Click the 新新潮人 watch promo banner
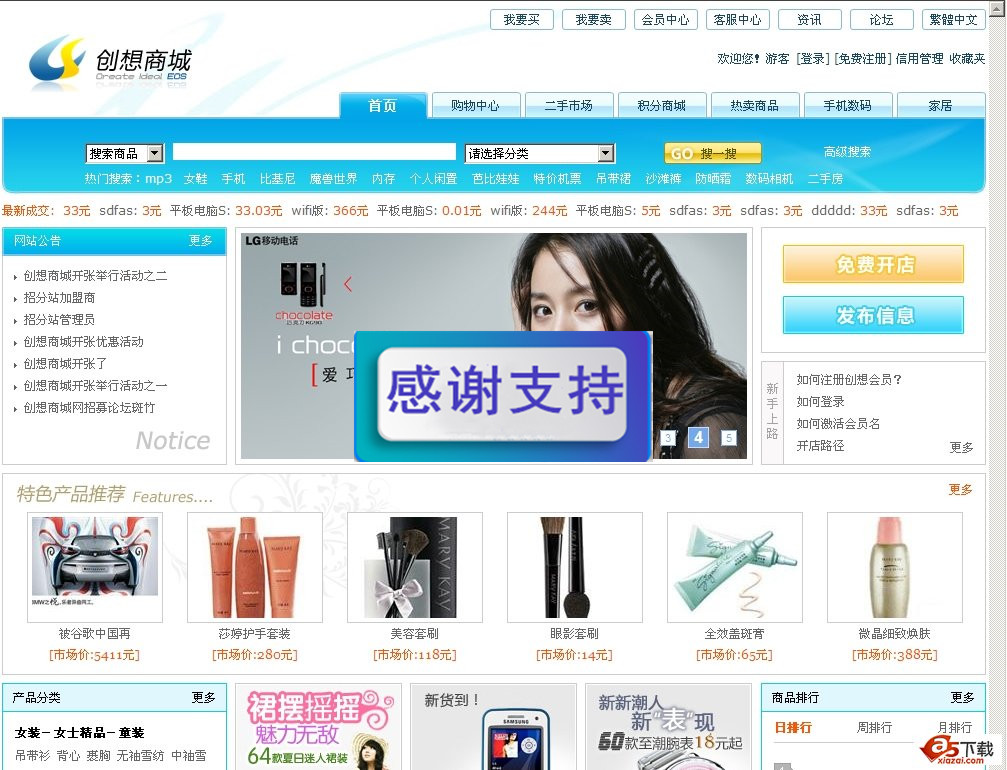The width and height of the screenshot is (1007, 770). point(669,727)
